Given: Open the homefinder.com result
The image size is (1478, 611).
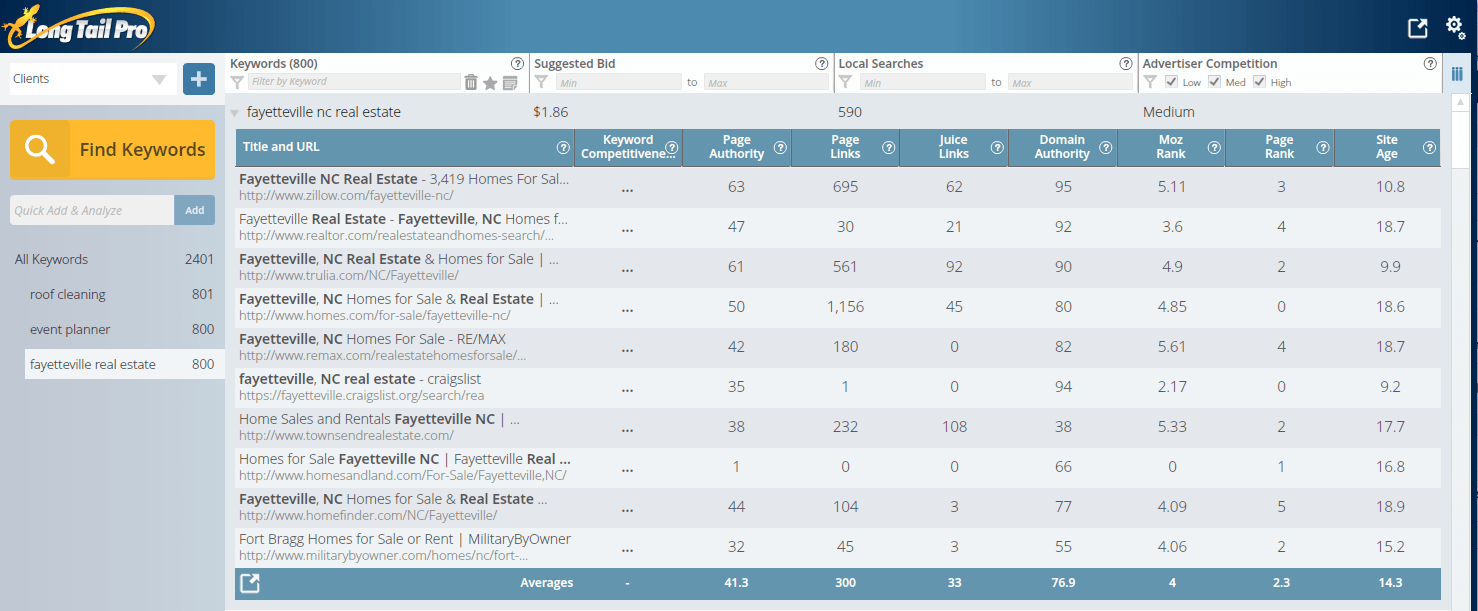Looking at the screenshot, I should 393,507.
